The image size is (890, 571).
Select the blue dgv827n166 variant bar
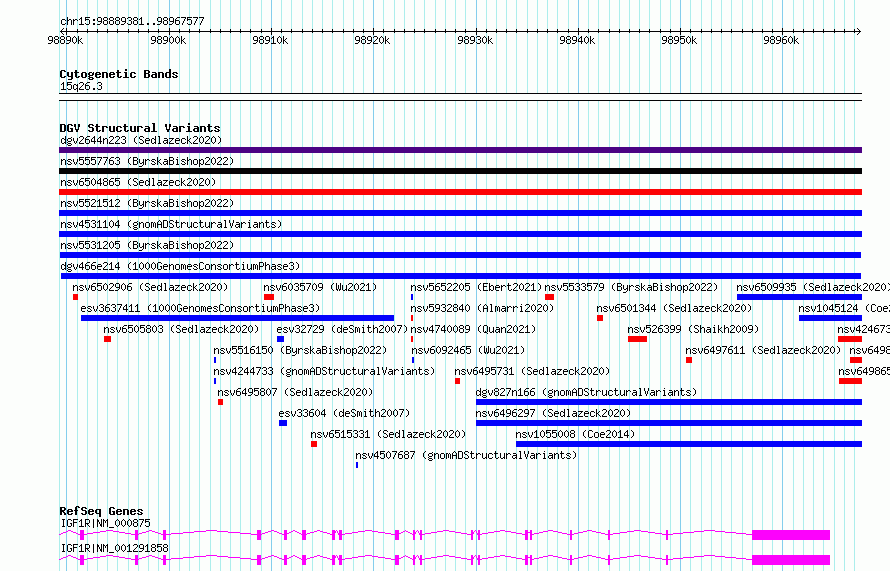(x=669, y=402)
